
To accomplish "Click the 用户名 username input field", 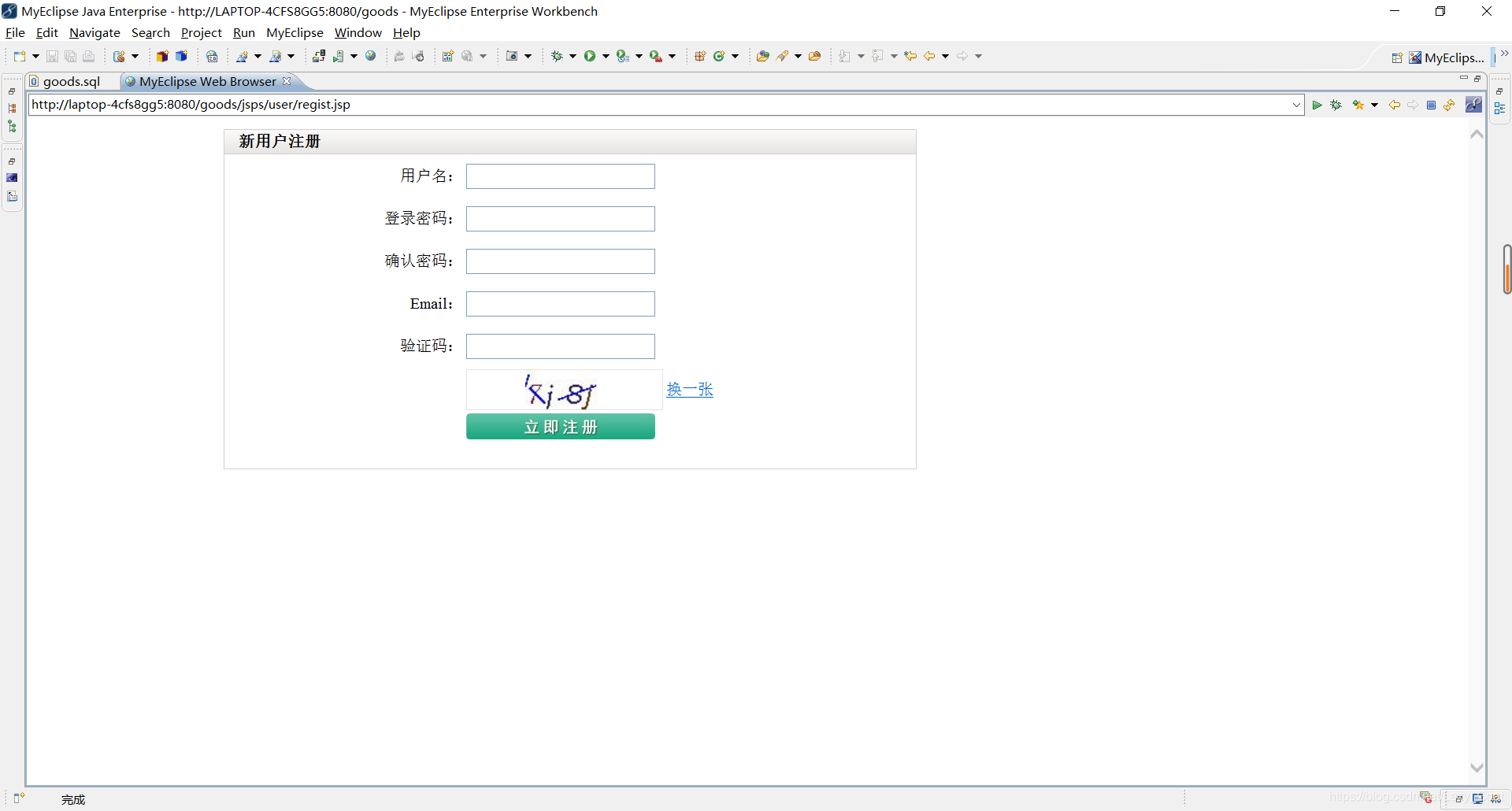I will pos(561,176).
